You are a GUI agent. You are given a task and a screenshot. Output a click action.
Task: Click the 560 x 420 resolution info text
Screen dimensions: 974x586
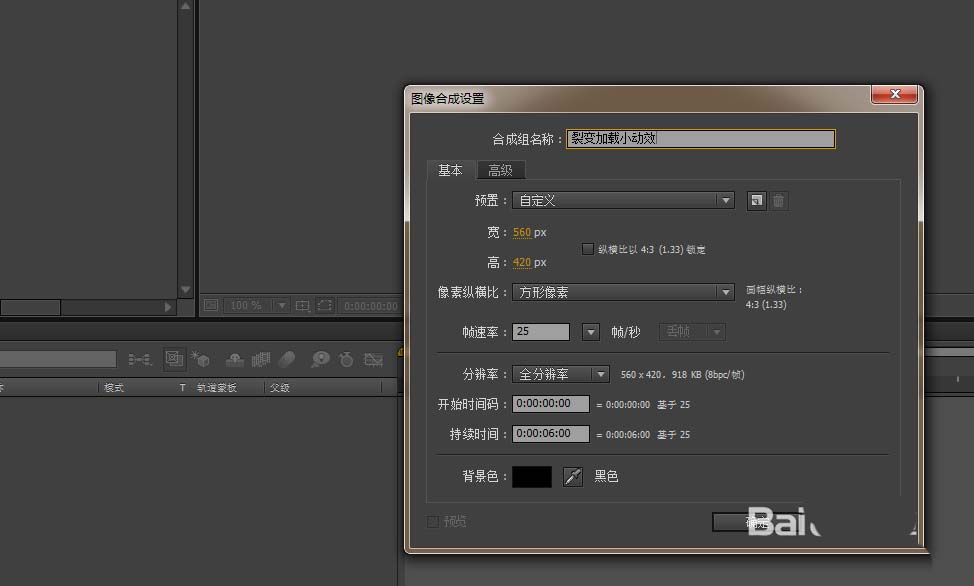(682, 375)
